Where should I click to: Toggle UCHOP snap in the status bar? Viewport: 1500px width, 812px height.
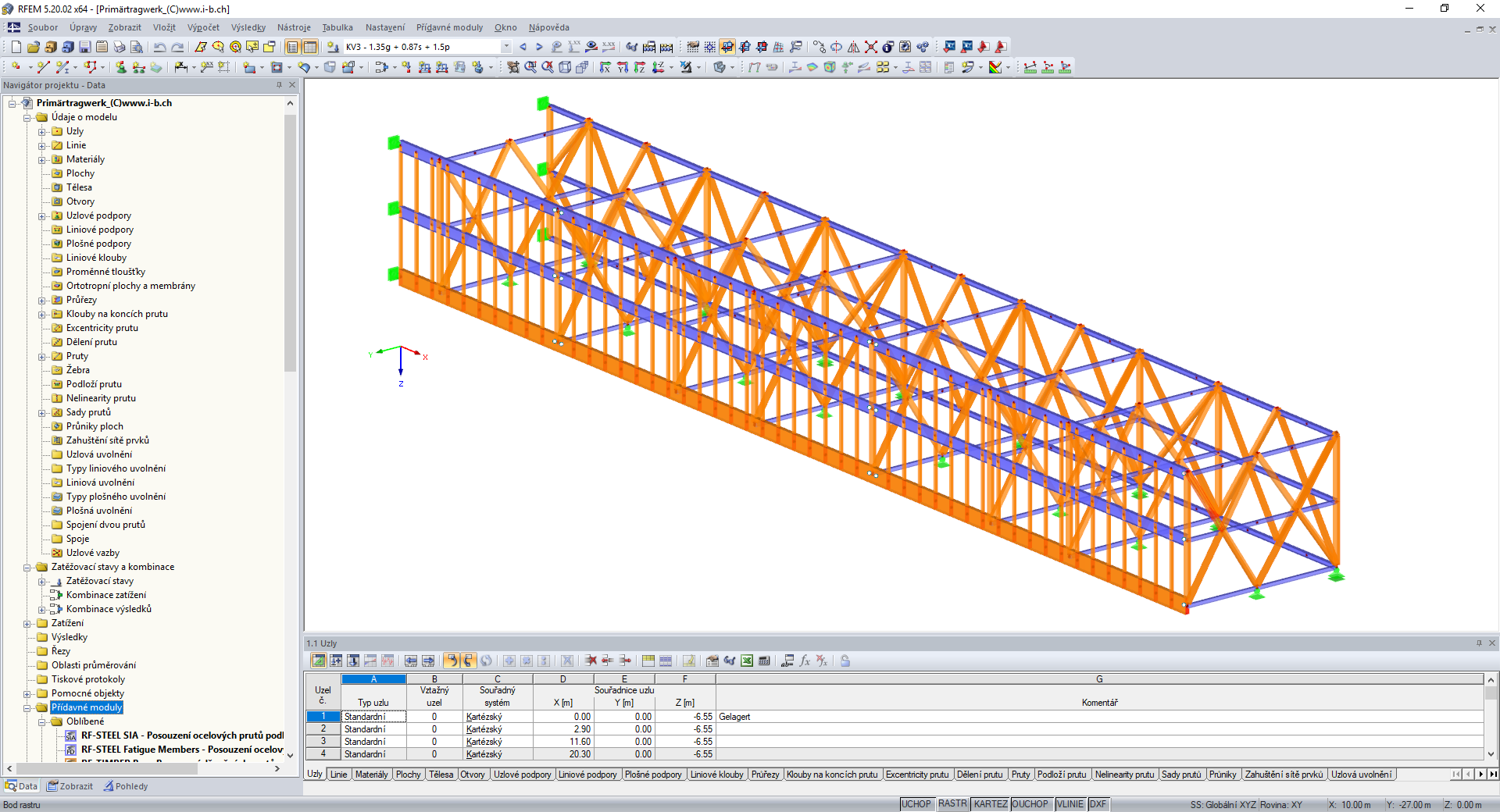pyautogui.click(x=917, y=804)
